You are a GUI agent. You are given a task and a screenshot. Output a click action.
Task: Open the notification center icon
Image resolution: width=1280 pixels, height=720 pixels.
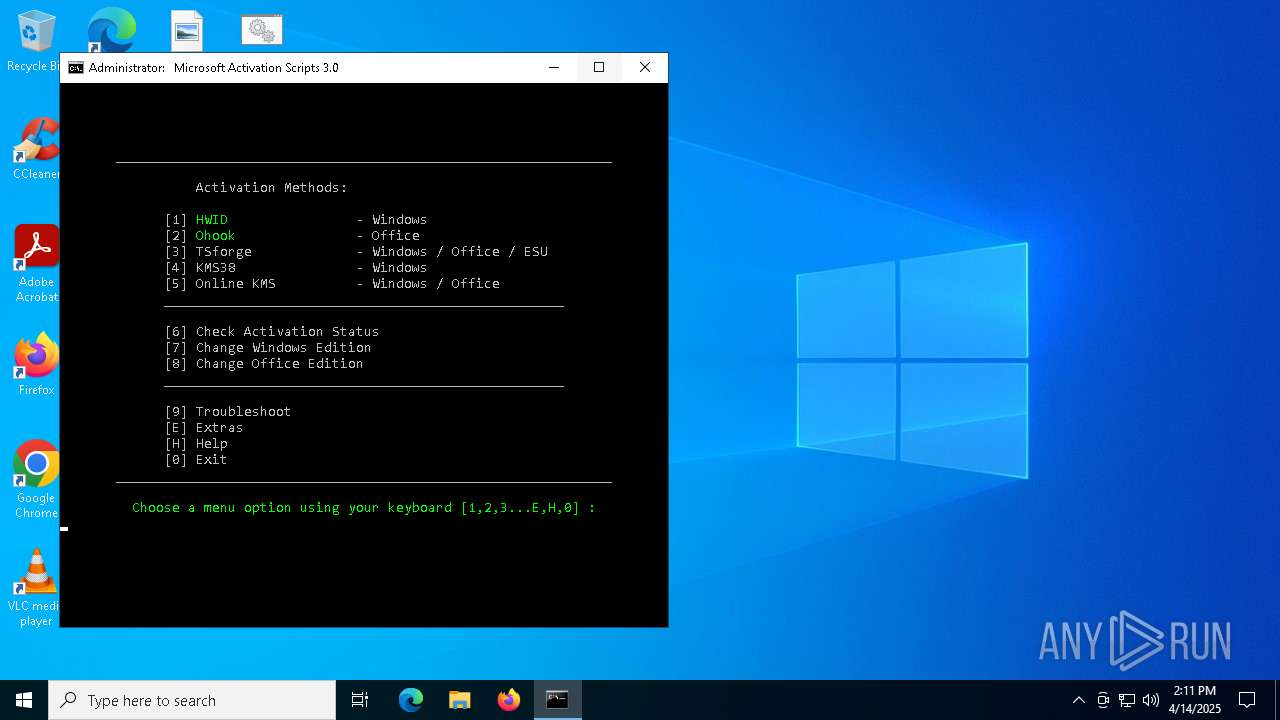tap(1247, 700)
